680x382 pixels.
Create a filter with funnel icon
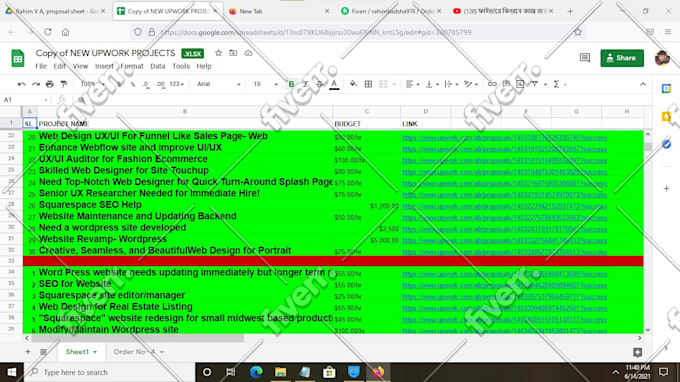coord(535,84)
